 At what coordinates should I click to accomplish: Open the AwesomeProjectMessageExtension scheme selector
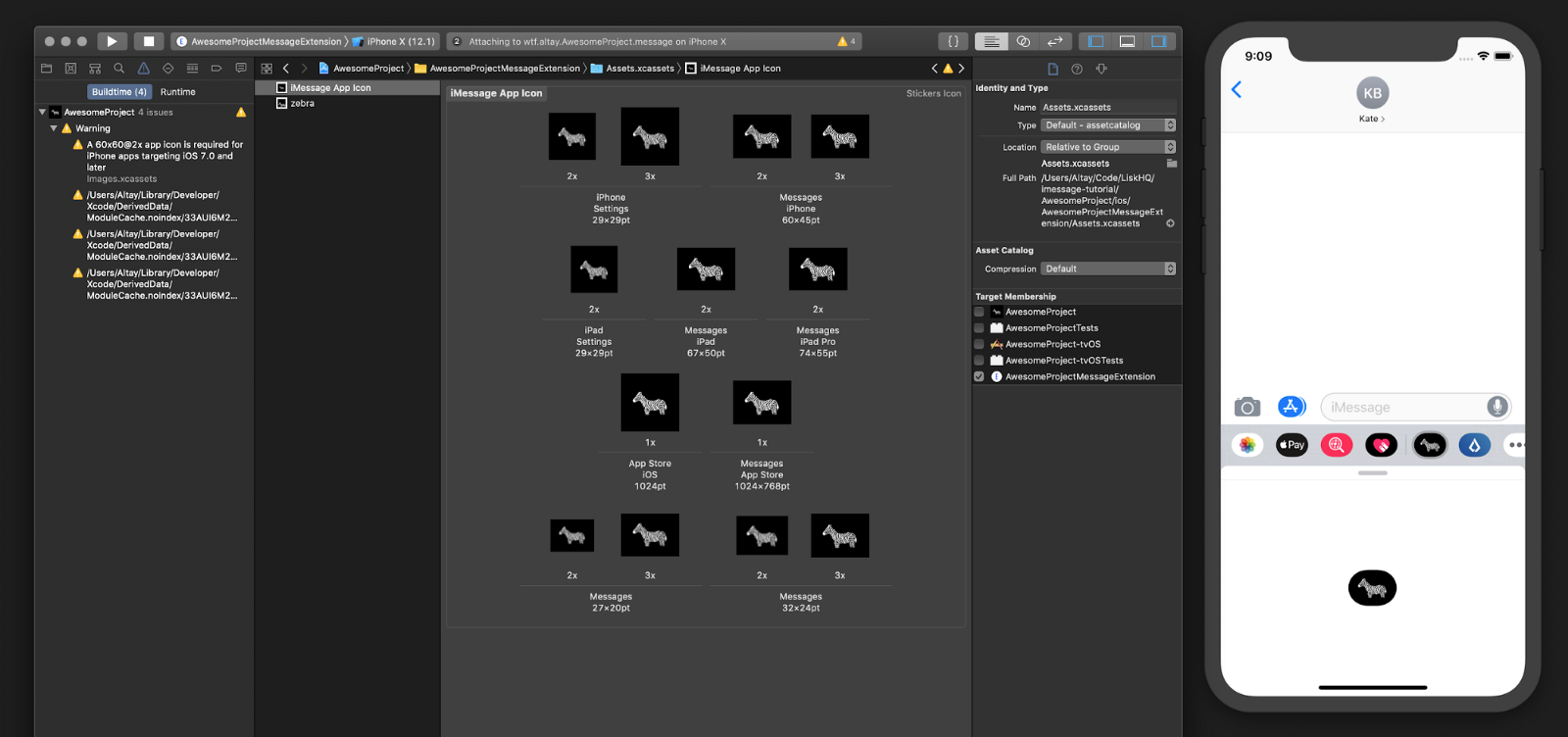click(x=259, y=41)
